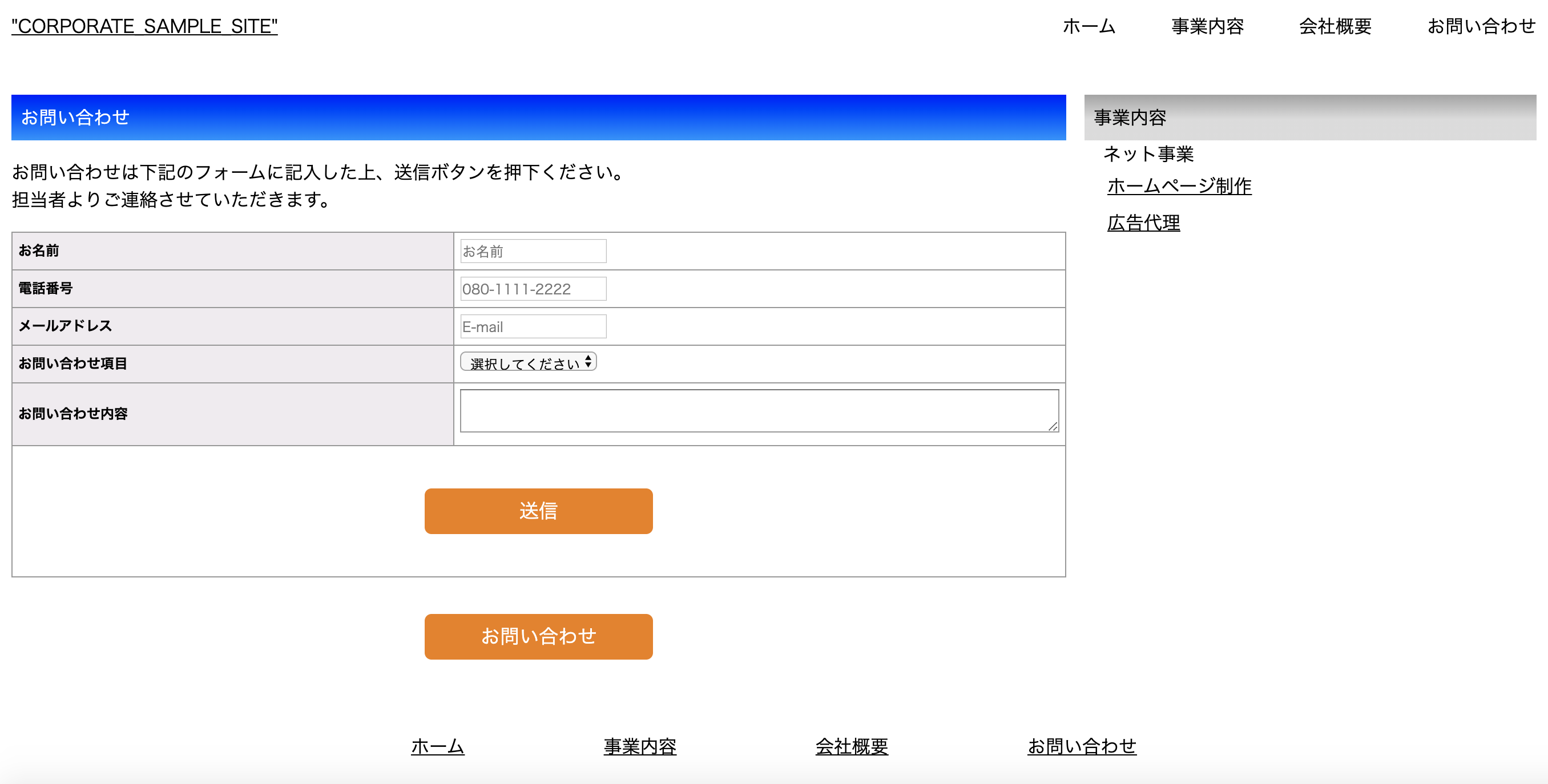This screenshot has height=784, width=1548.
Task: Click the CORPORATE SAMPLE SITE title link
Action: (144, 25)
